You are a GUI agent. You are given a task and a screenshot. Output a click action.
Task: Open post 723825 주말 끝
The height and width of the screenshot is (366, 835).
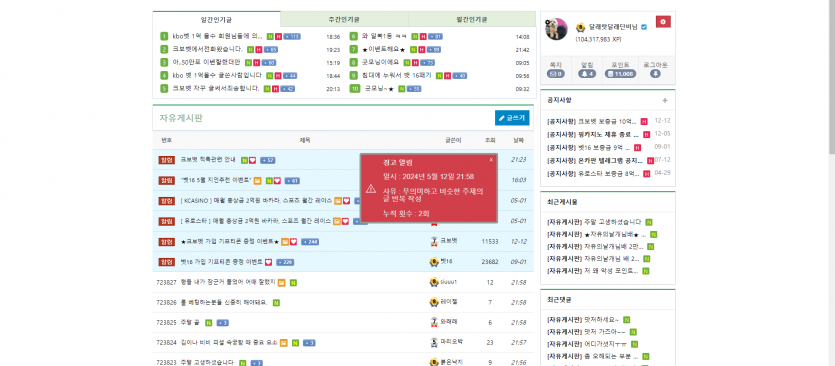pyautogui.click(x=190, y=322)
